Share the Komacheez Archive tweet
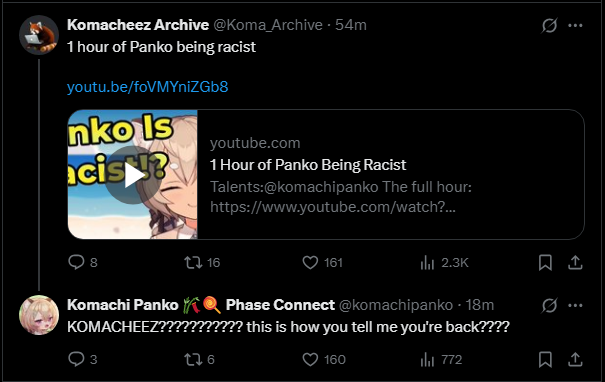The image size is (605, 382). point(575,262)
